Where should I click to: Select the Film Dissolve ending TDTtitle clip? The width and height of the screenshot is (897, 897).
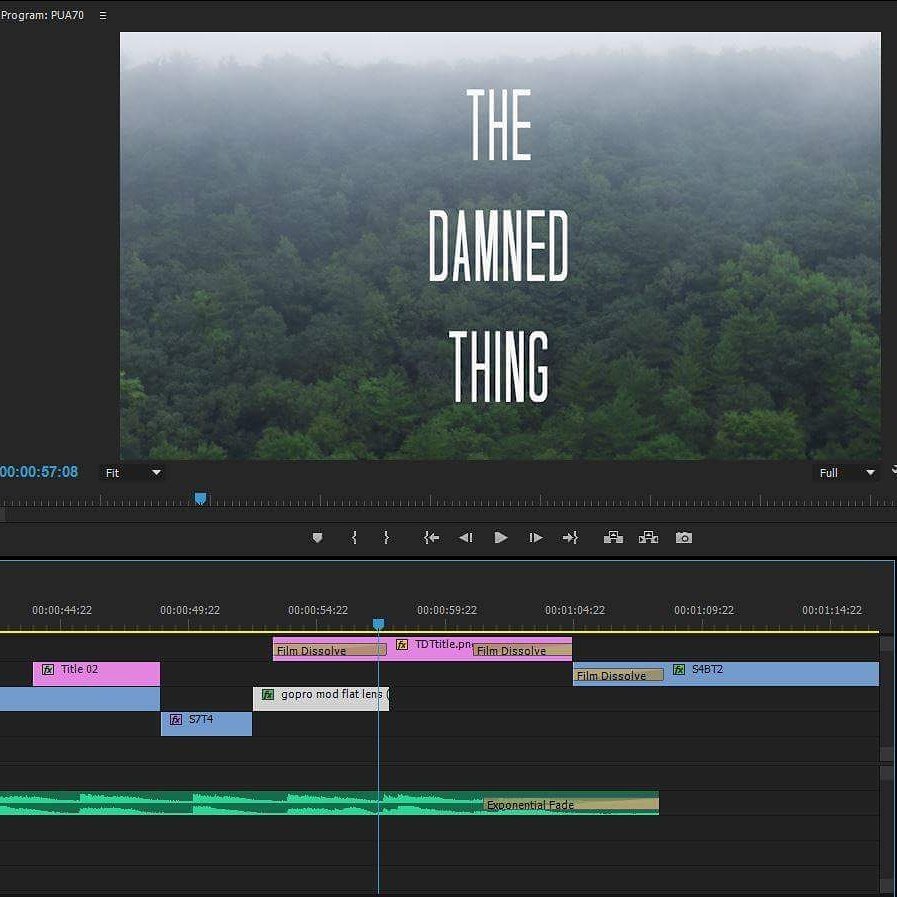tap(522, 650)
